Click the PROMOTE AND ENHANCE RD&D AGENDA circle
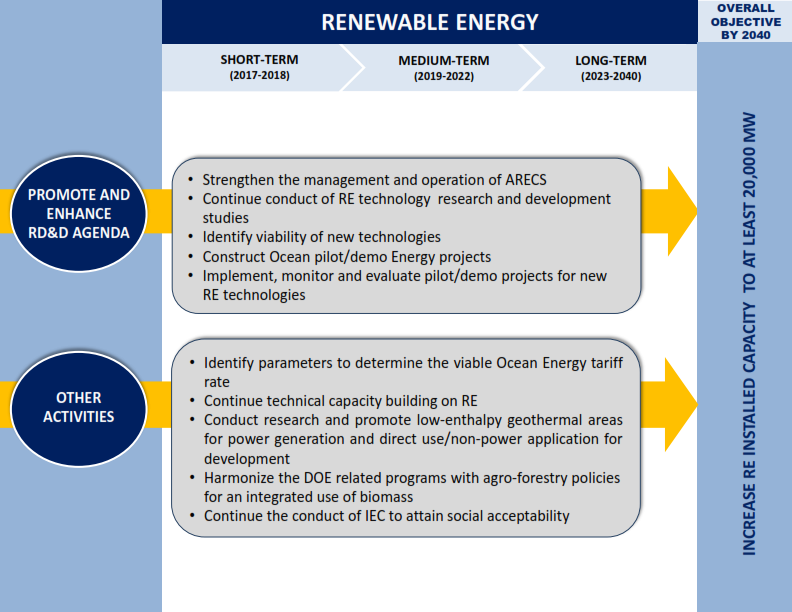This screenshot has height=612, width=792. coord(79,214)
